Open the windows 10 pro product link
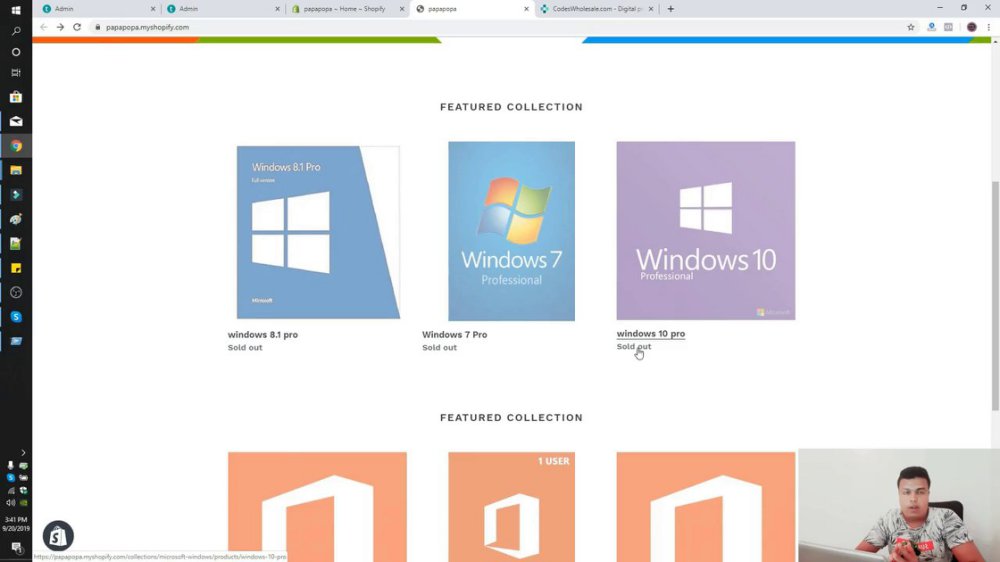Image resolution: width=1000 pixels, height=562 pixels. [x=651, y=334]
